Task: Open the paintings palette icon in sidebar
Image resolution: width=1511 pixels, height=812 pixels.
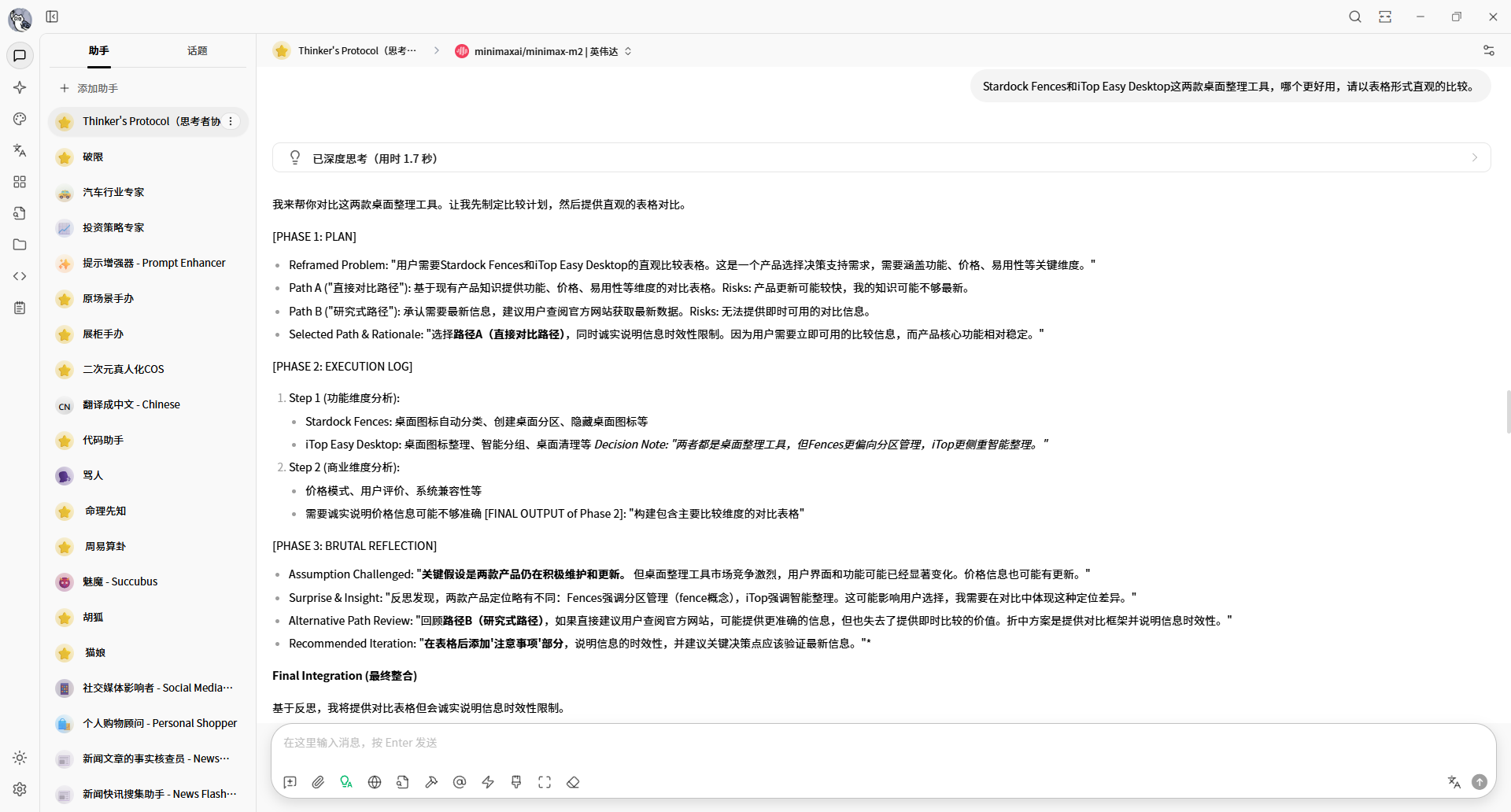Action: click(20, 119)
